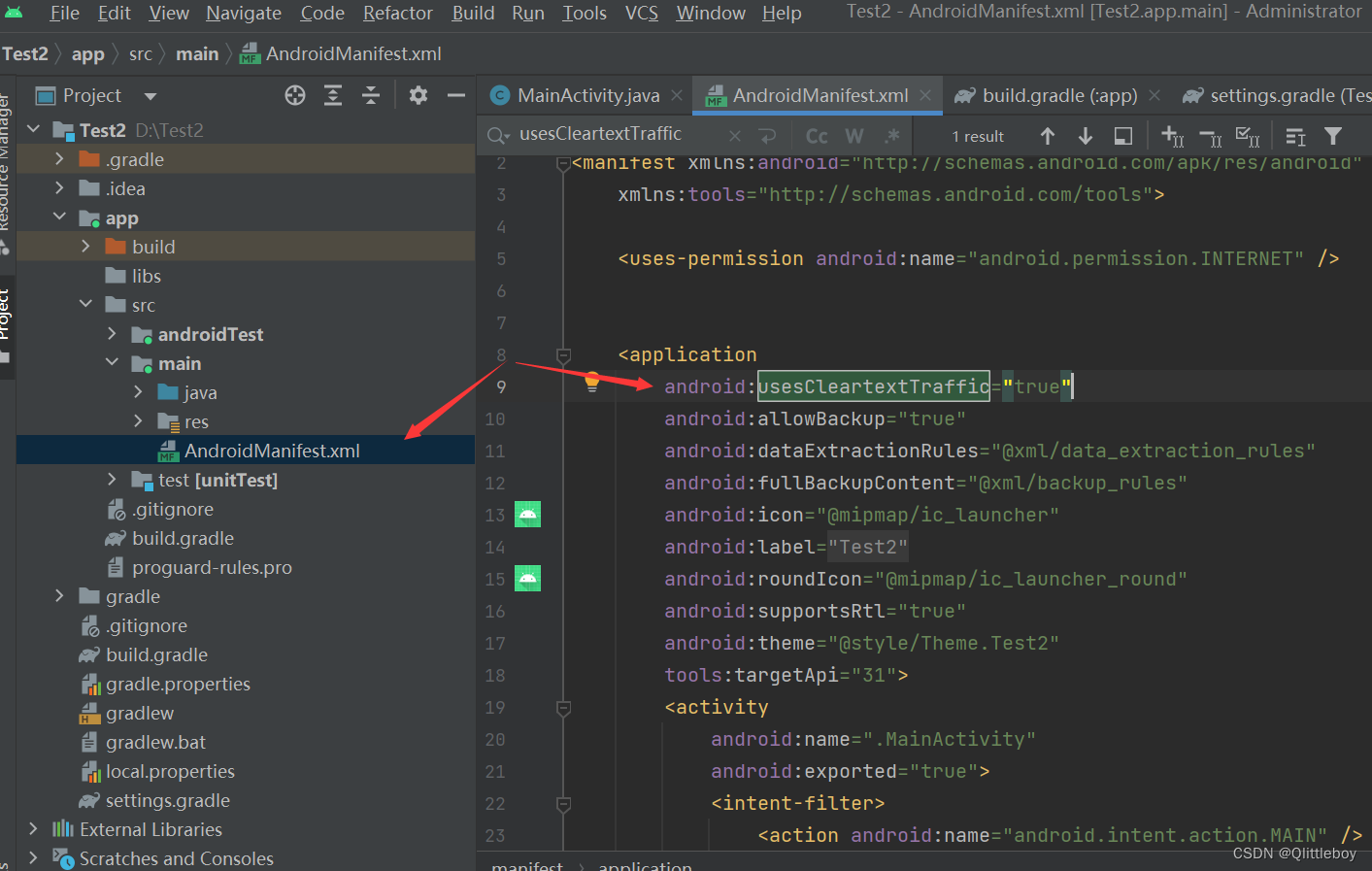This screenshot has height=871, width=1372.
Task: Open the Project panel options gear
Action: [417, 95]
